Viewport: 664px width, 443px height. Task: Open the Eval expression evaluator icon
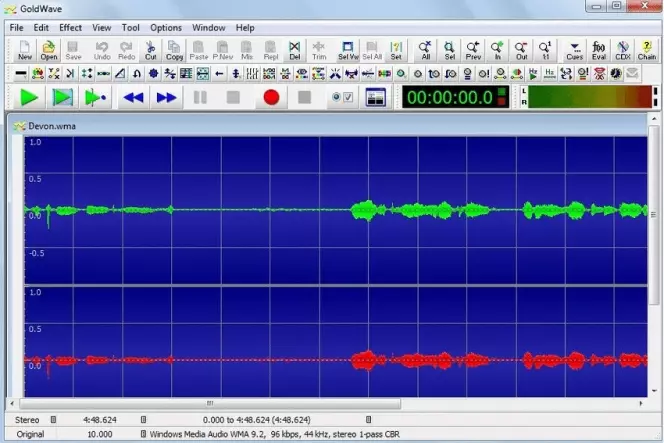[x=598, y=50]
